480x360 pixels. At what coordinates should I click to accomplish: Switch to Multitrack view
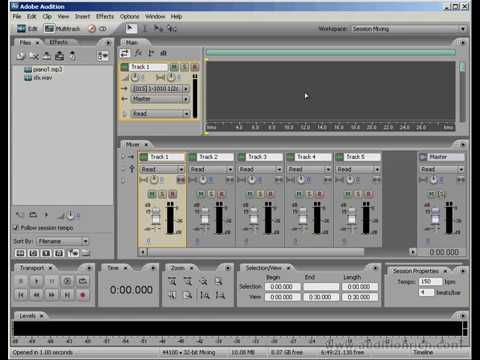click(62, 29)
